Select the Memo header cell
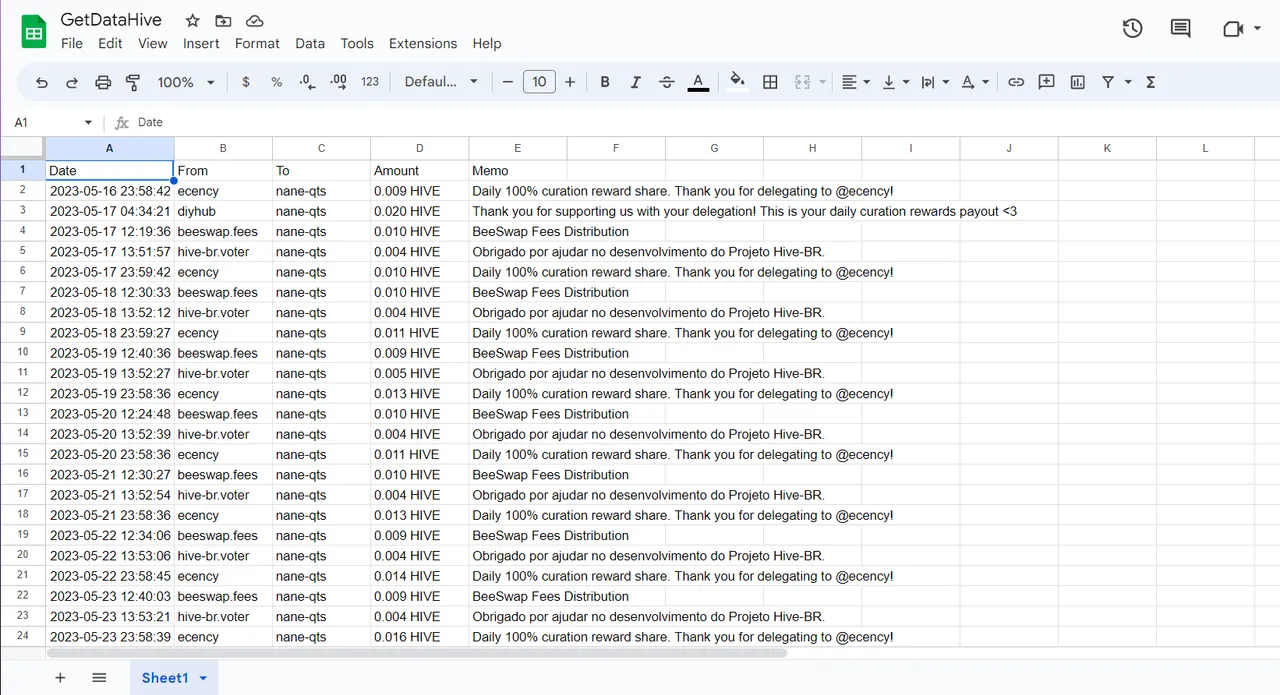The image size is (1280, 695). (518, 170)
